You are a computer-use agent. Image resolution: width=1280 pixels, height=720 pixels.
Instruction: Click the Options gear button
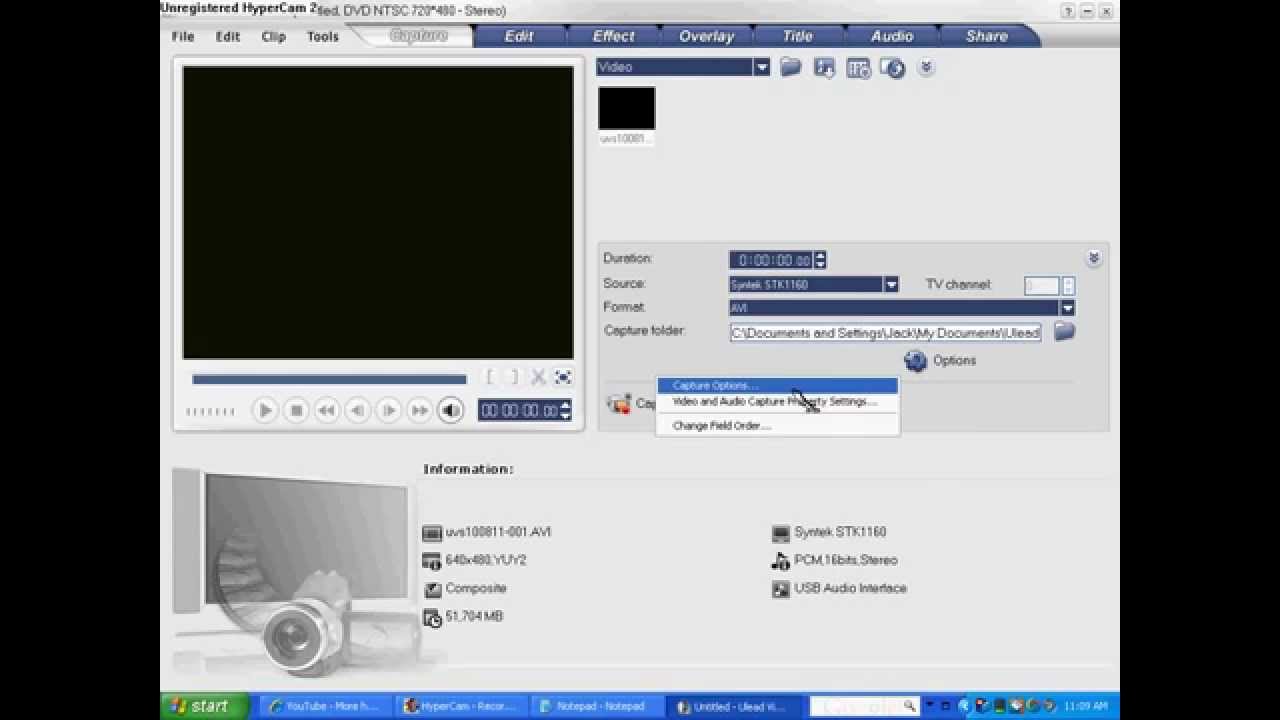(x=939, y=361)
